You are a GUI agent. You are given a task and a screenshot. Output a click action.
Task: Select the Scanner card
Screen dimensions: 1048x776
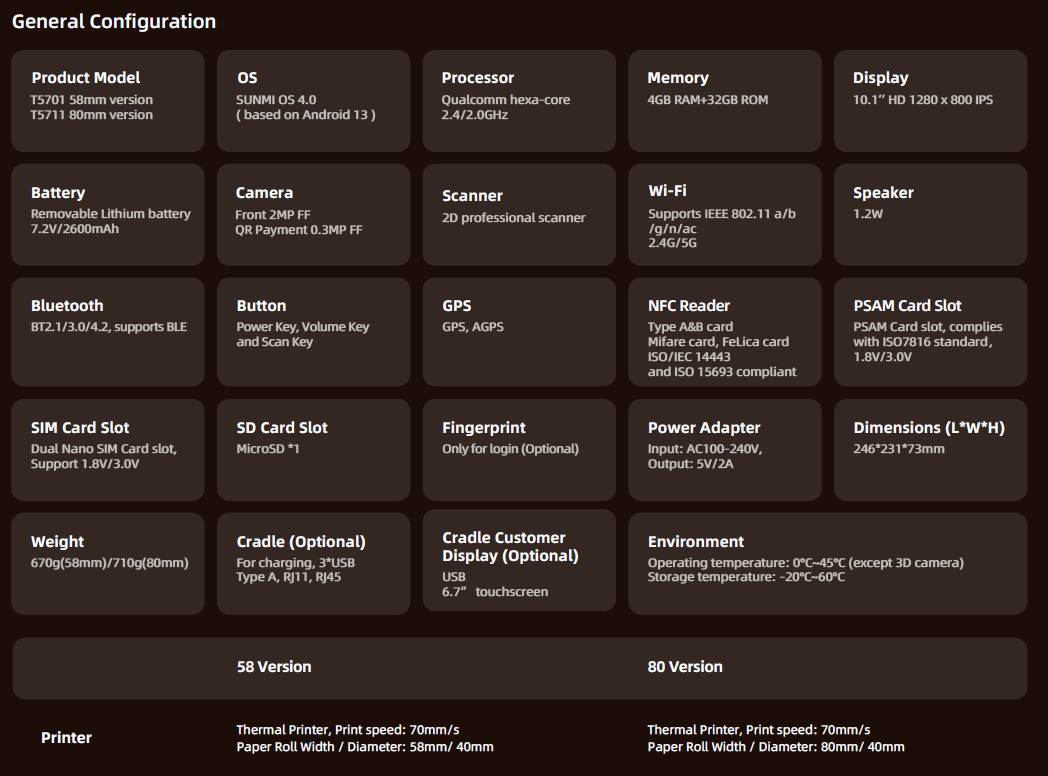click(519, 215)
